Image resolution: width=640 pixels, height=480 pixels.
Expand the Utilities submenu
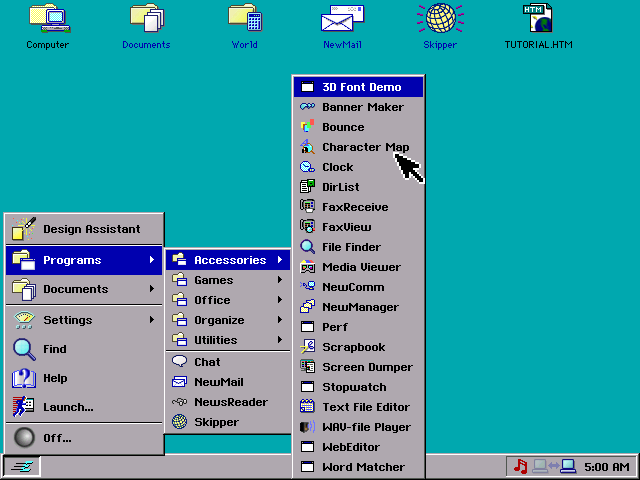[228, 340]
